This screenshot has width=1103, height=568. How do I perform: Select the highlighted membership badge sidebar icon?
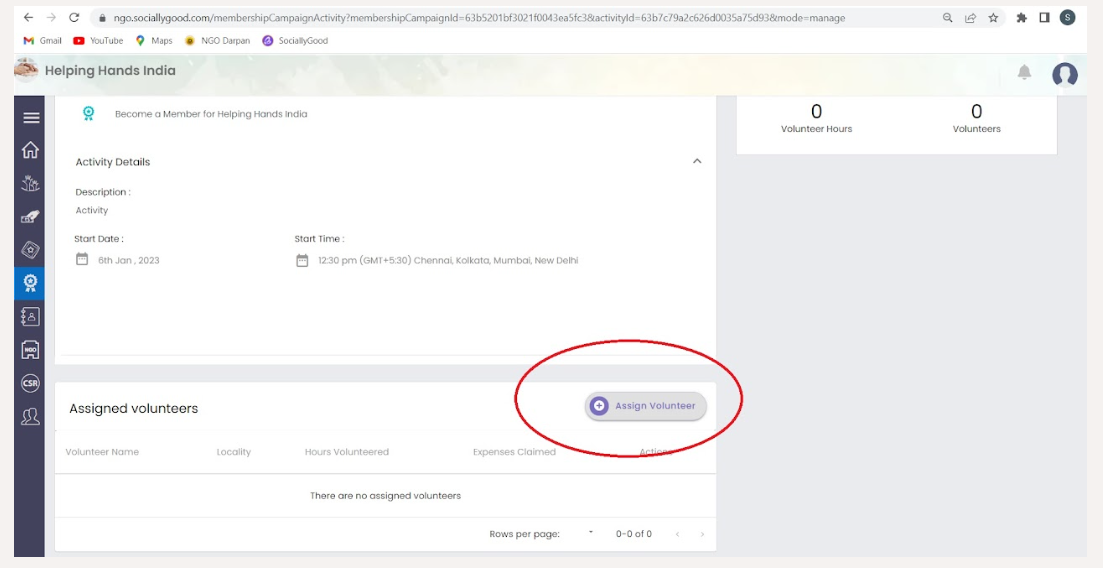pos(30,283)
